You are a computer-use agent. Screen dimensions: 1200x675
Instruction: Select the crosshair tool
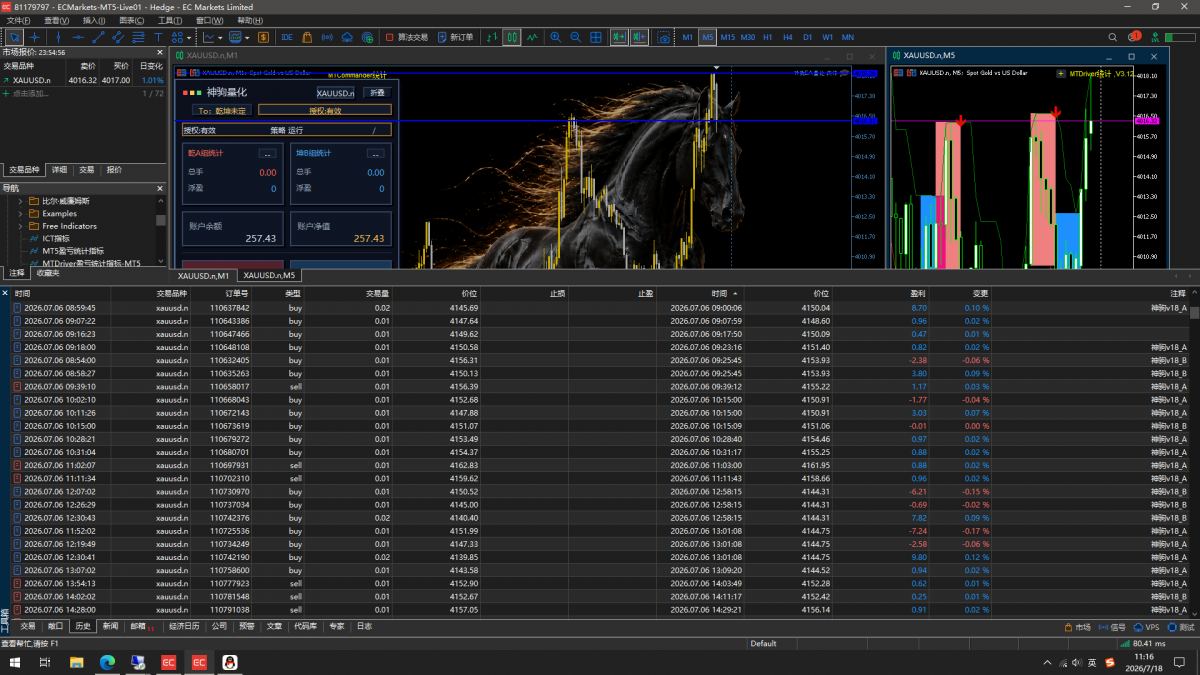(36, 37)
